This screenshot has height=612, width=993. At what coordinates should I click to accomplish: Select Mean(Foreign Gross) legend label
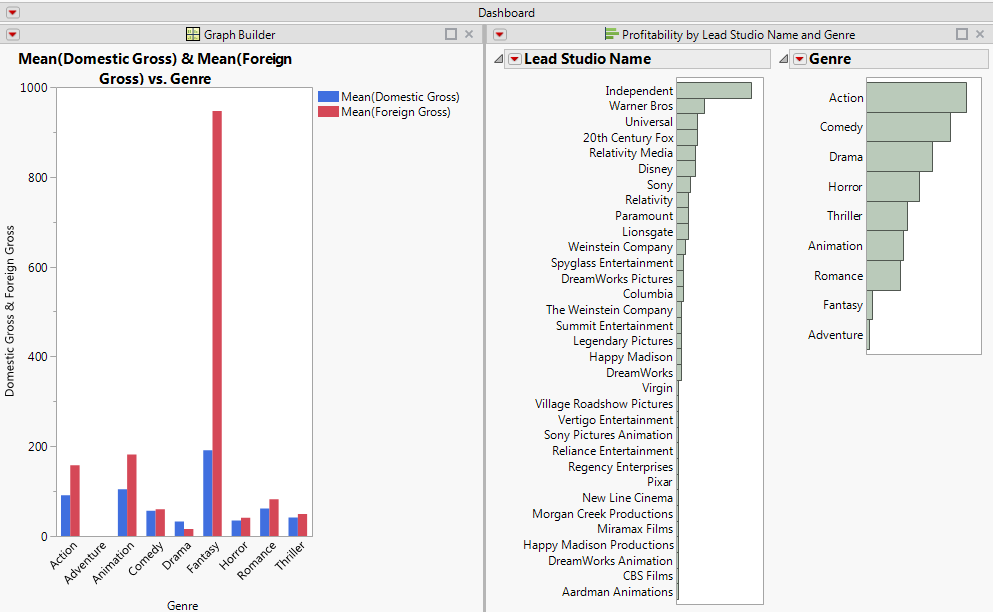click(x=396, y=112)
